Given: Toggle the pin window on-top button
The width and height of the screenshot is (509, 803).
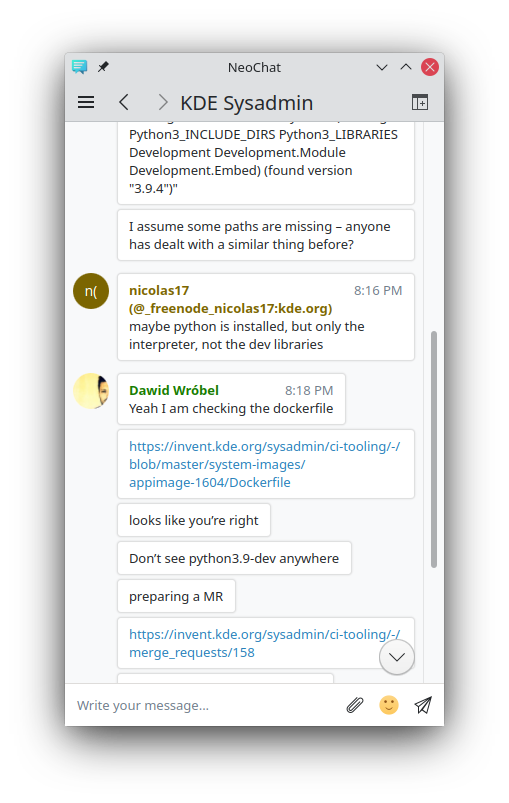Looking at the screenshot, I should 103,67.
